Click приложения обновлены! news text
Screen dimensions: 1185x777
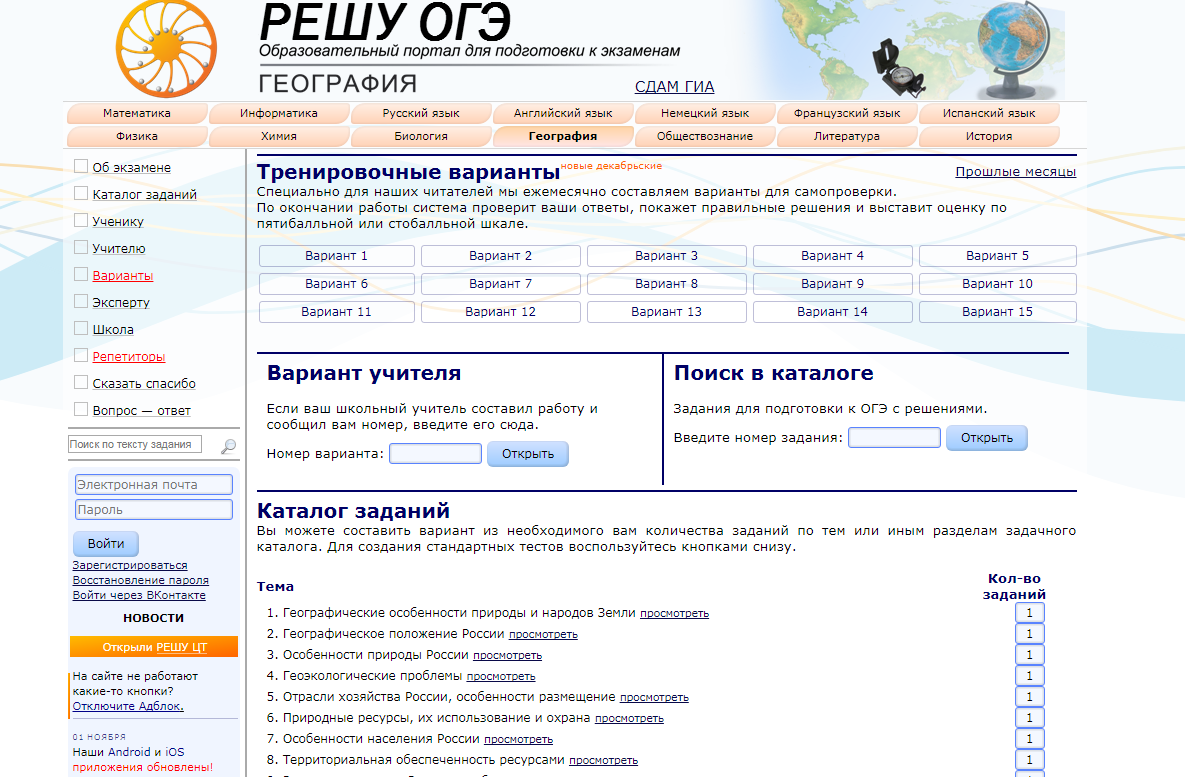tap(143, 766)
